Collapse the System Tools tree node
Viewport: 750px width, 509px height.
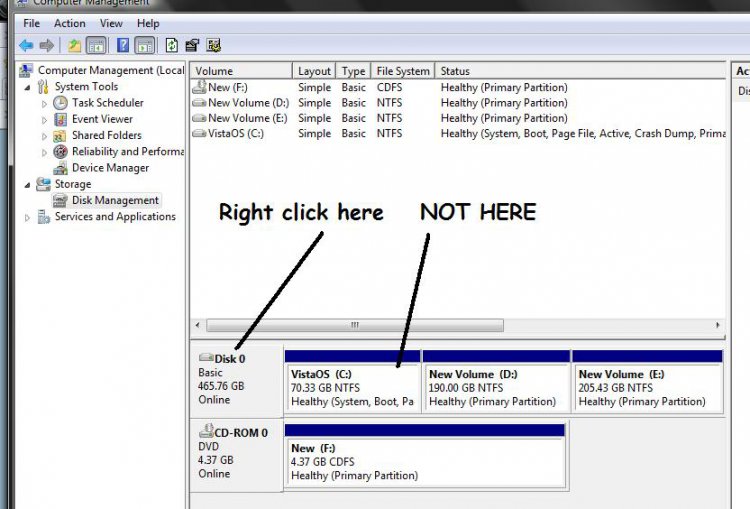27,88
